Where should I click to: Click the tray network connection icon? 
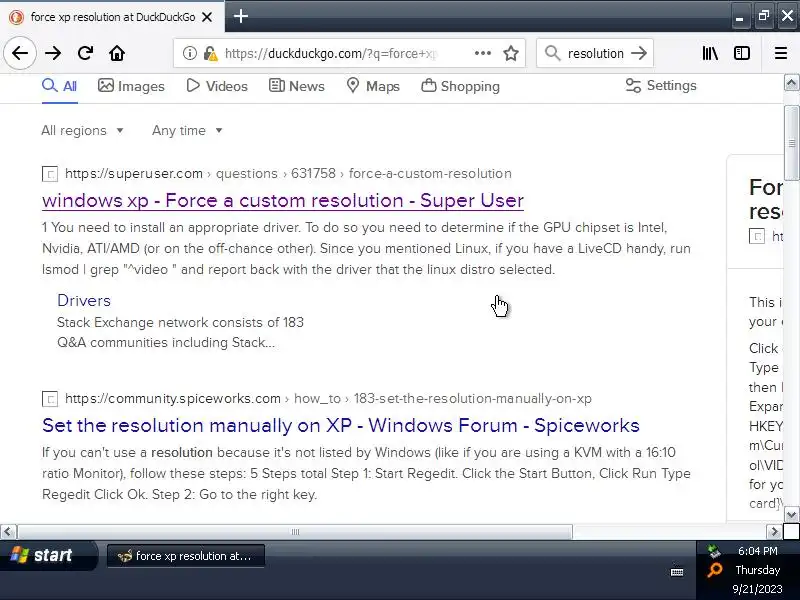pos(713,551)
